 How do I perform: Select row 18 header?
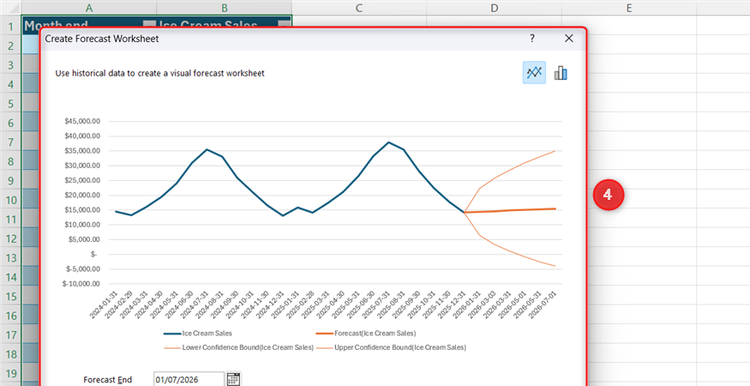coord(10,353)
